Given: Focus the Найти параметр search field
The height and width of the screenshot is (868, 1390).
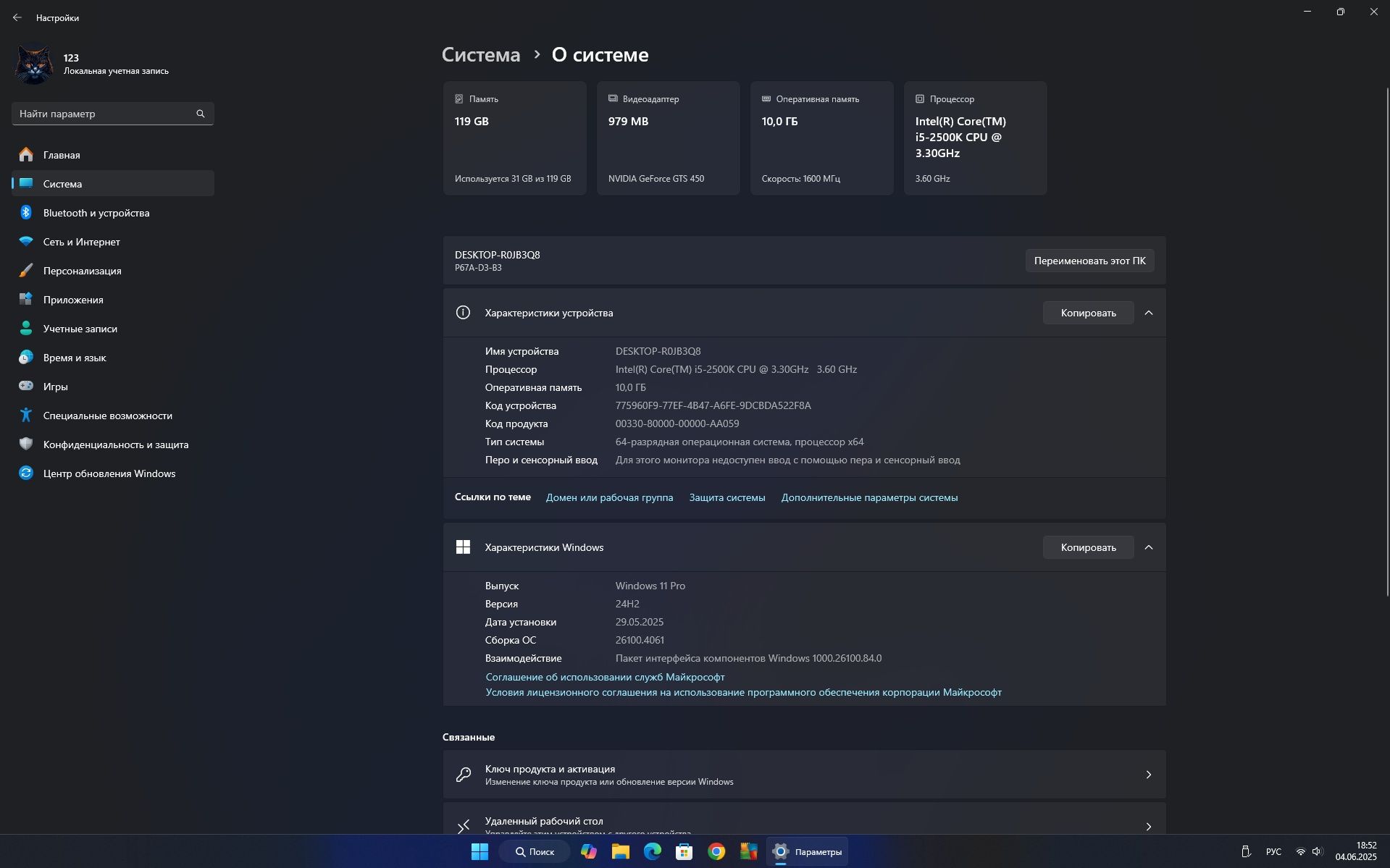Looking at the screenshot, I should click(113, 114).
